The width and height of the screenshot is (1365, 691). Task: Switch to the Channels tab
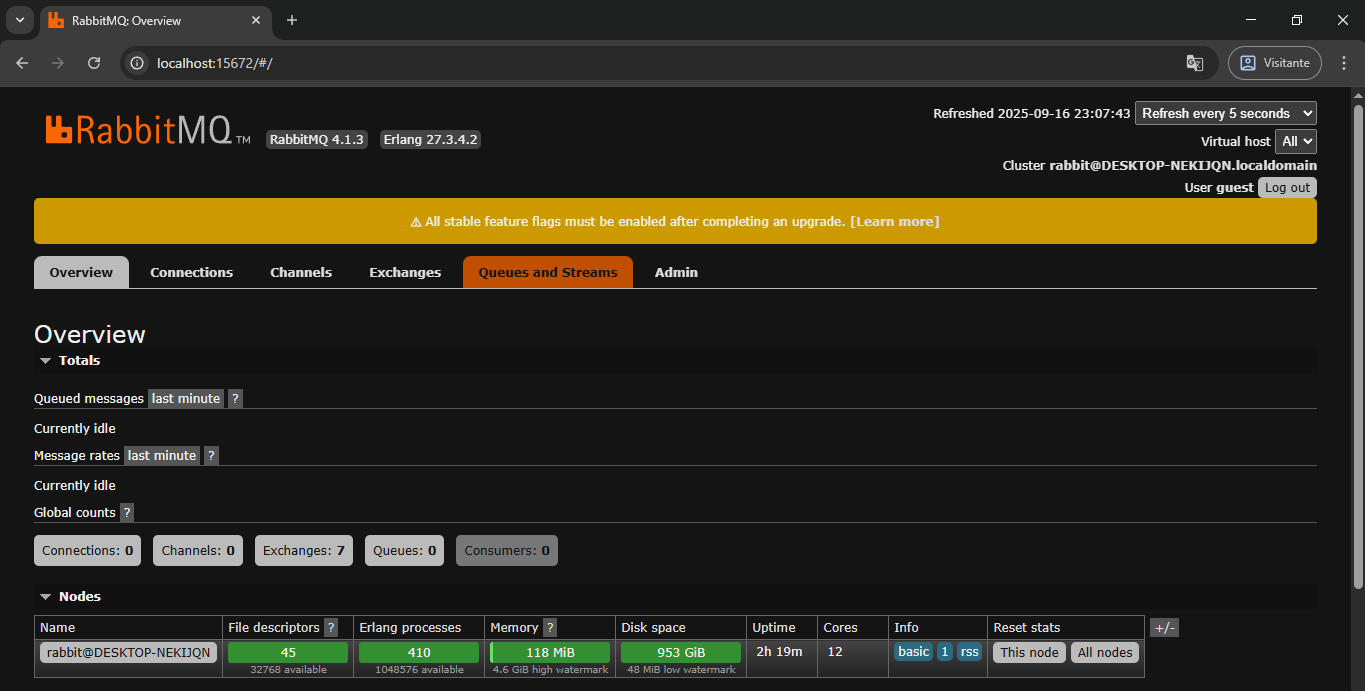[x=301, y=272]
